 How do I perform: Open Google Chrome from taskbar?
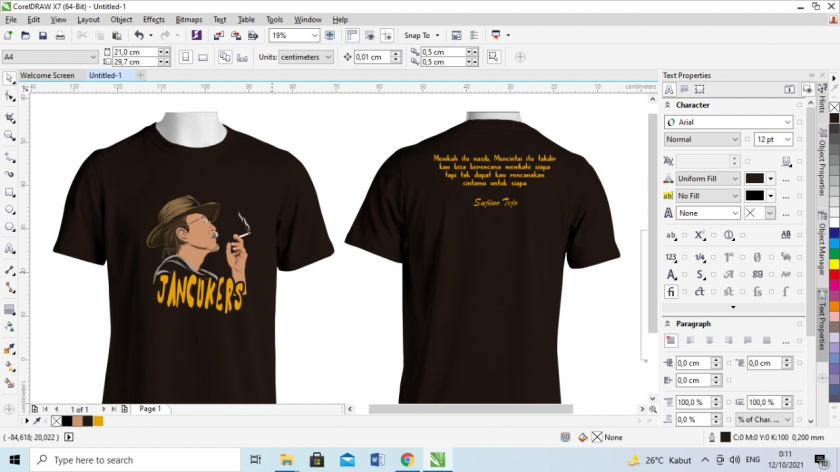(x=407, y=460)
